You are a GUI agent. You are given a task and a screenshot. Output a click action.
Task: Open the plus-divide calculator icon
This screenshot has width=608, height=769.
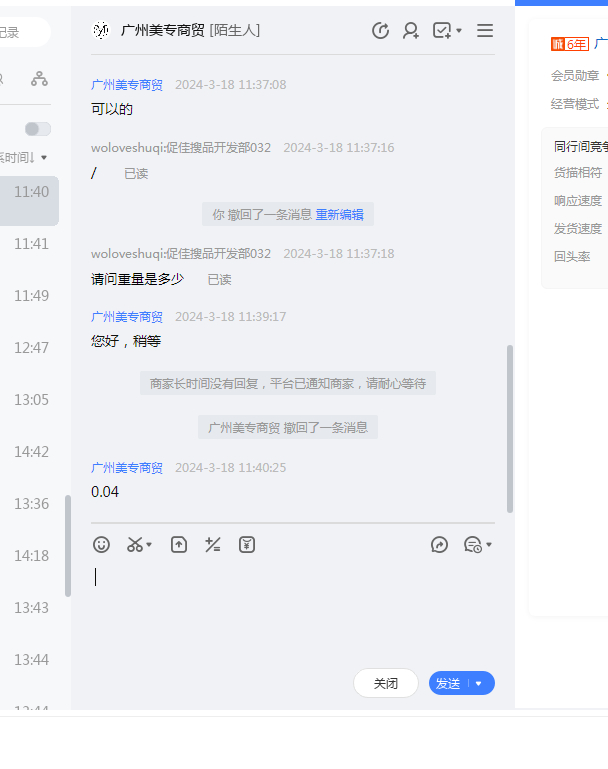212,544
